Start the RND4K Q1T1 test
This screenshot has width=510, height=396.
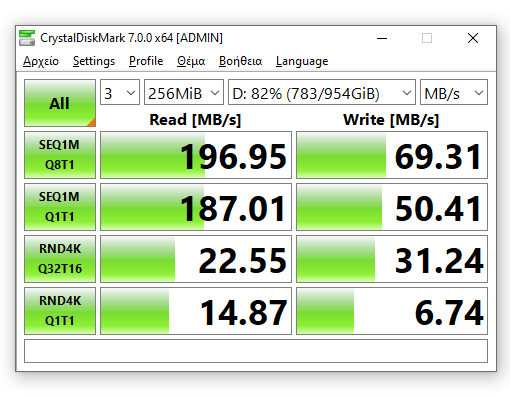coord(60,311)
